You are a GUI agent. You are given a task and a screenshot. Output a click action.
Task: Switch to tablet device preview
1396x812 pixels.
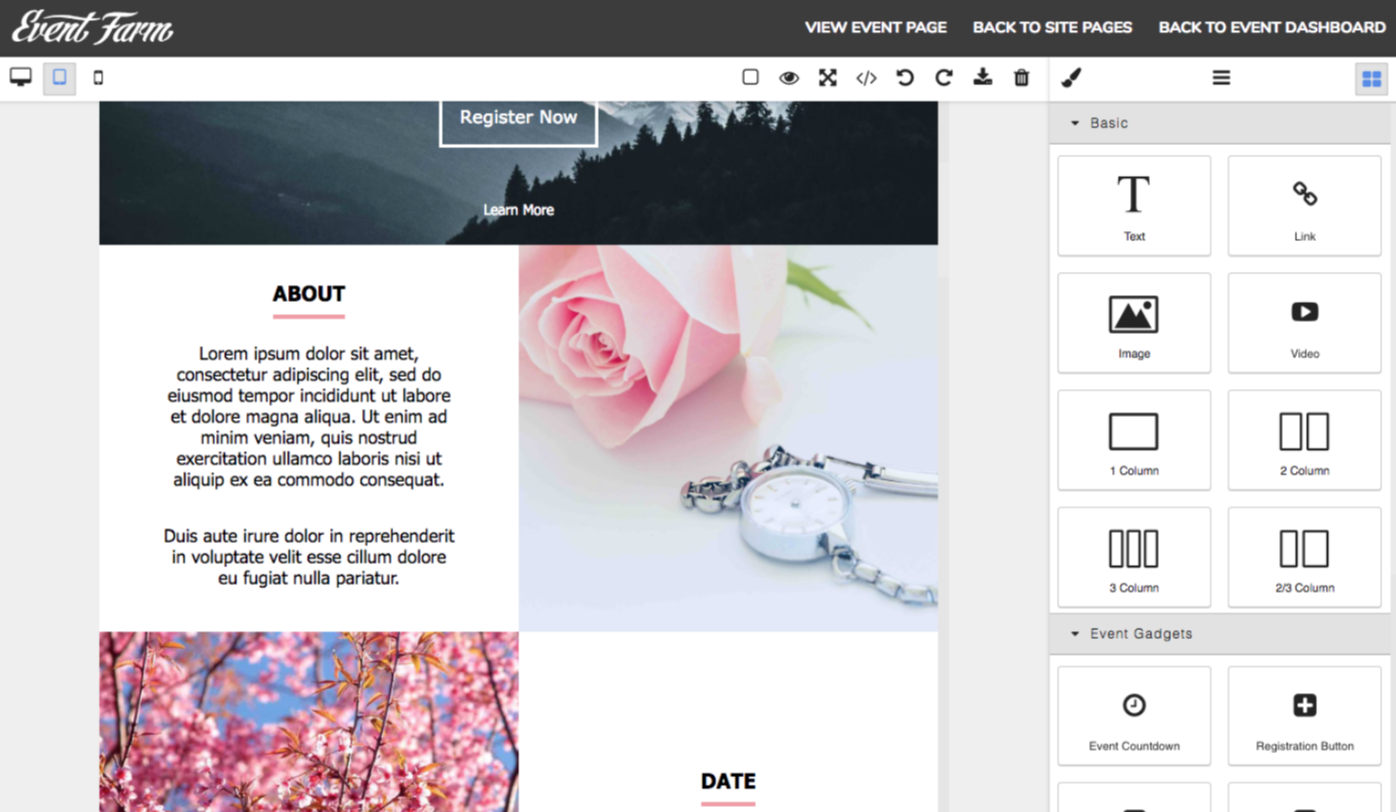60,77
